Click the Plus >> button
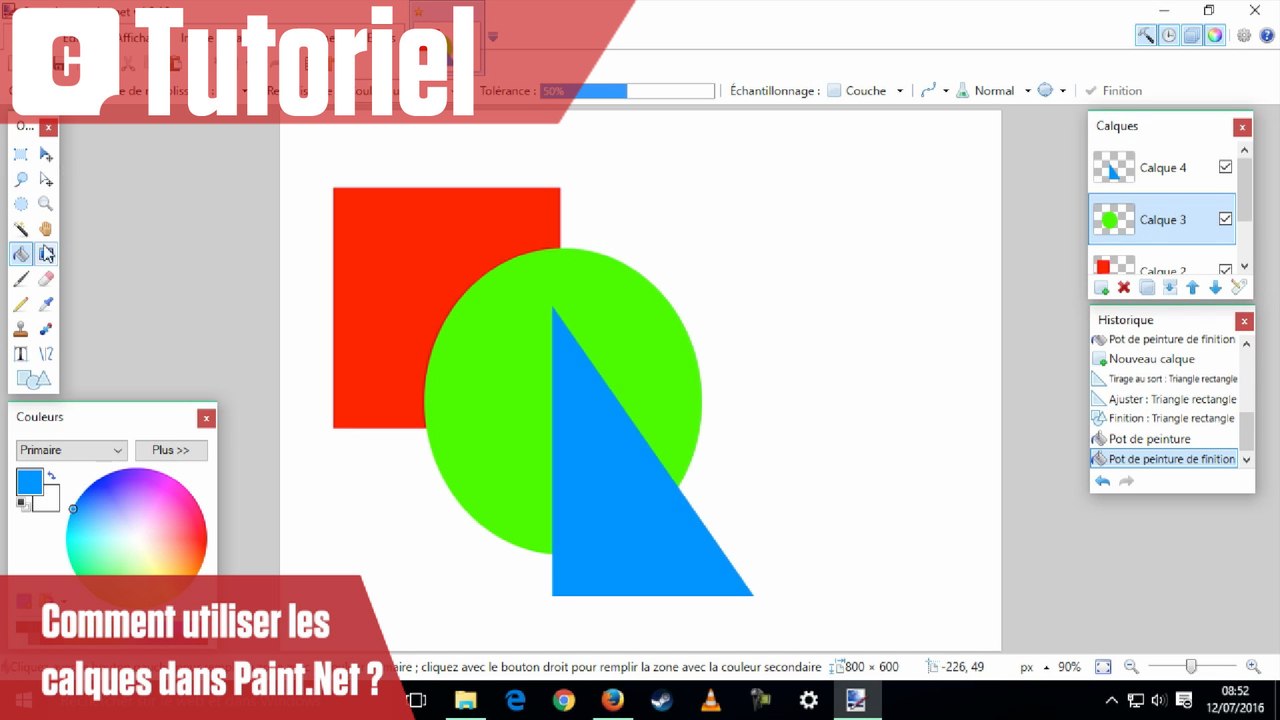The height and width of the screenshot is (720, 1280). [x=171, y=450]
